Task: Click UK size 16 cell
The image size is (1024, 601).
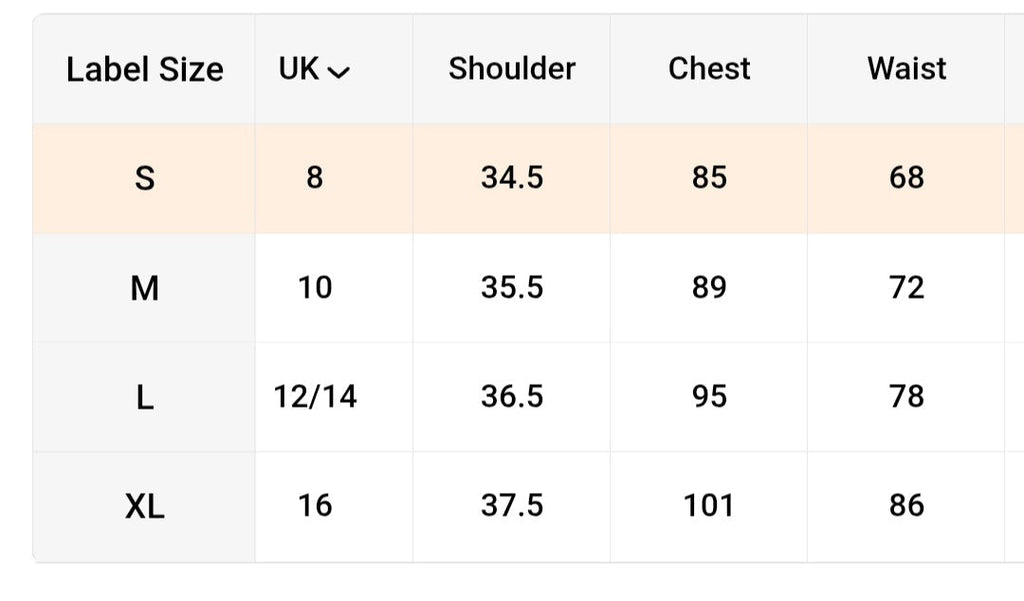Action: coord(315,506)
